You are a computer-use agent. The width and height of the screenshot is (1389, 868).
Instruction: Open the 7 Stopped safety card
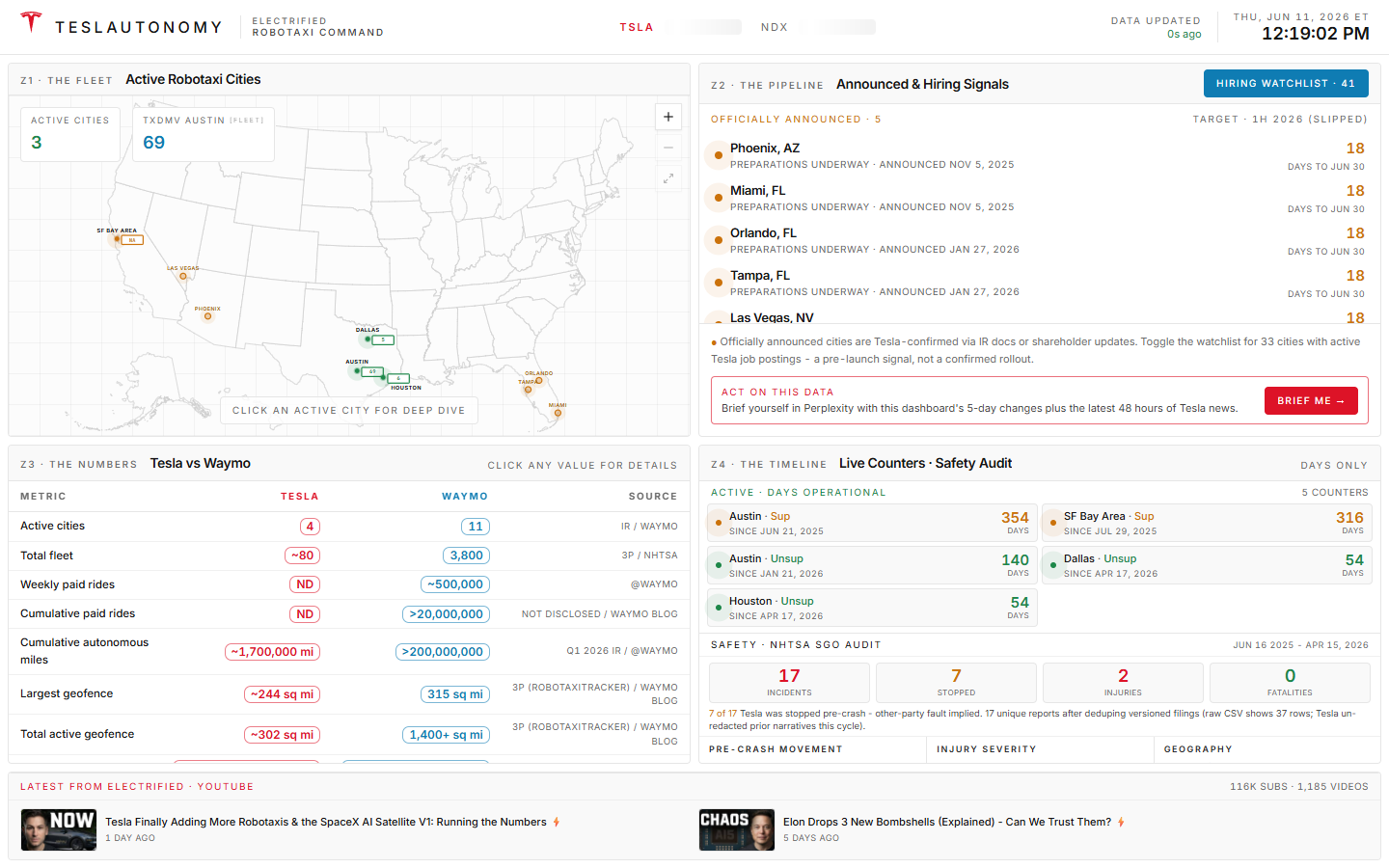[956, 683]
